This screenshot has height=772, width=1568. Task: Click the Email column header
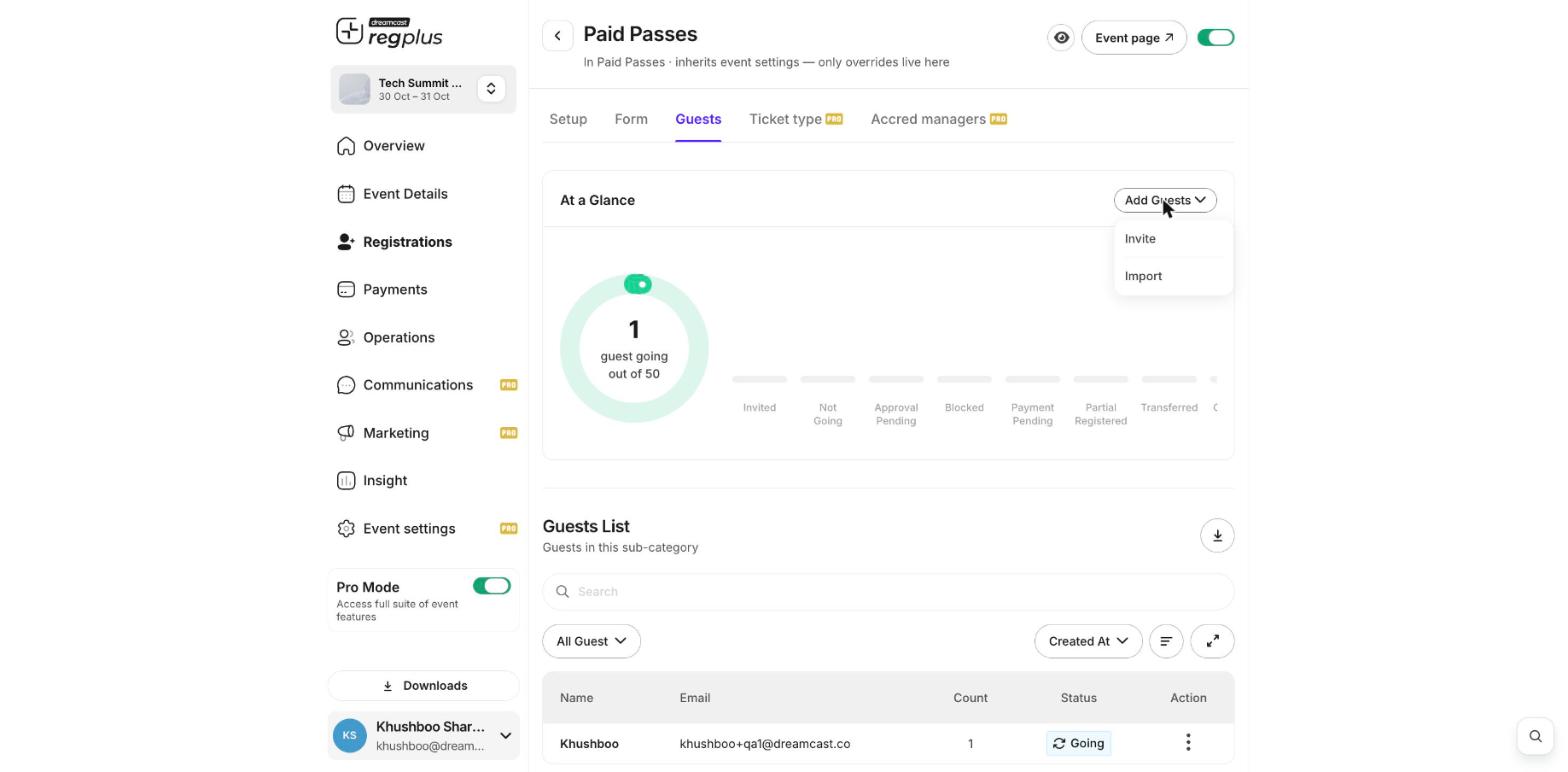tap(695, 698)
